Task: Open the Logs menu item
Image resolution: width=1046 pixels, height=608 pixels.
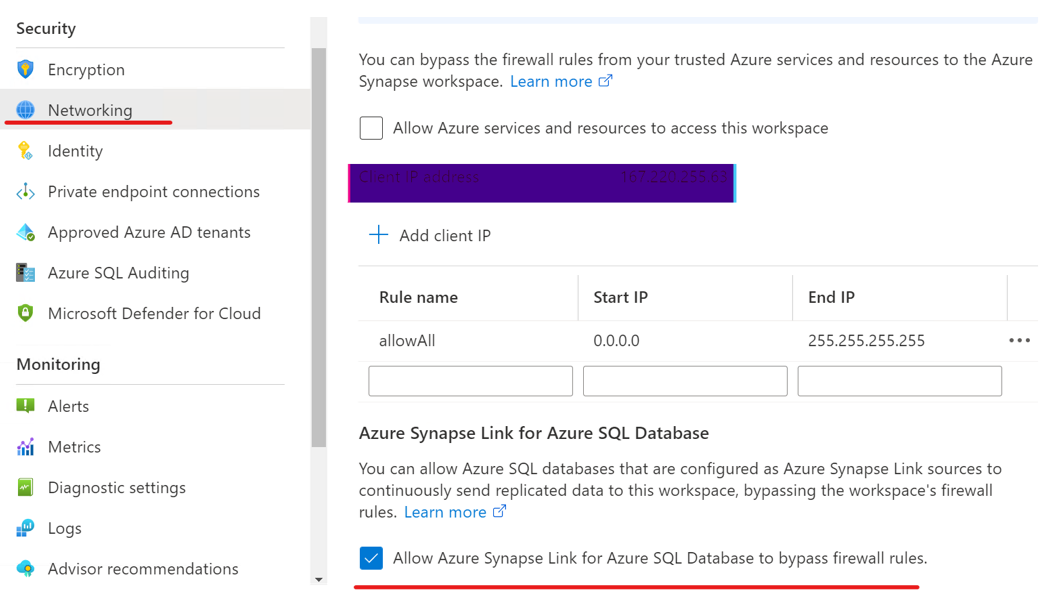Action: [65, 529]
